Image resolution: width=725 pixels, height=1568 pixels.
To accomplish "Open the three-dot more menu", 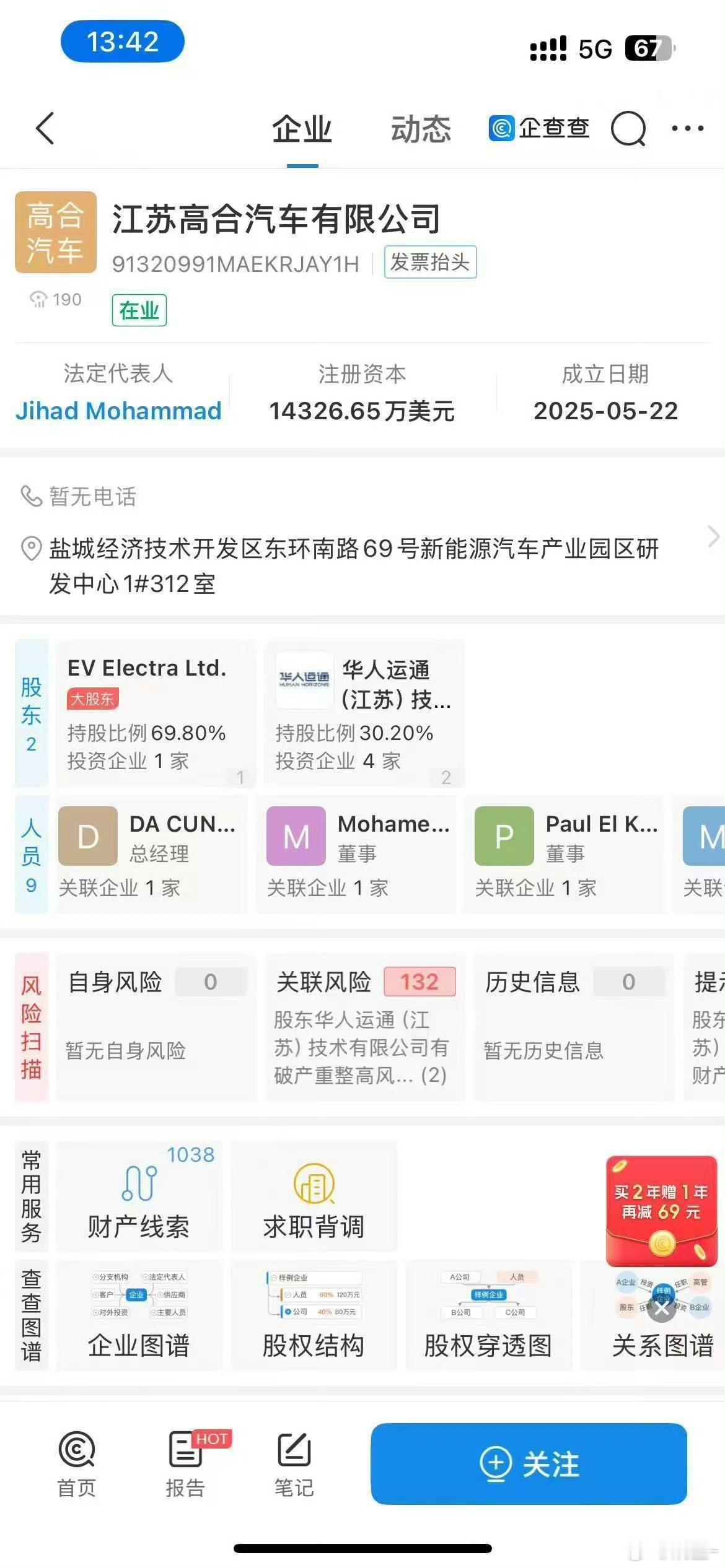I will coord(688,128).
